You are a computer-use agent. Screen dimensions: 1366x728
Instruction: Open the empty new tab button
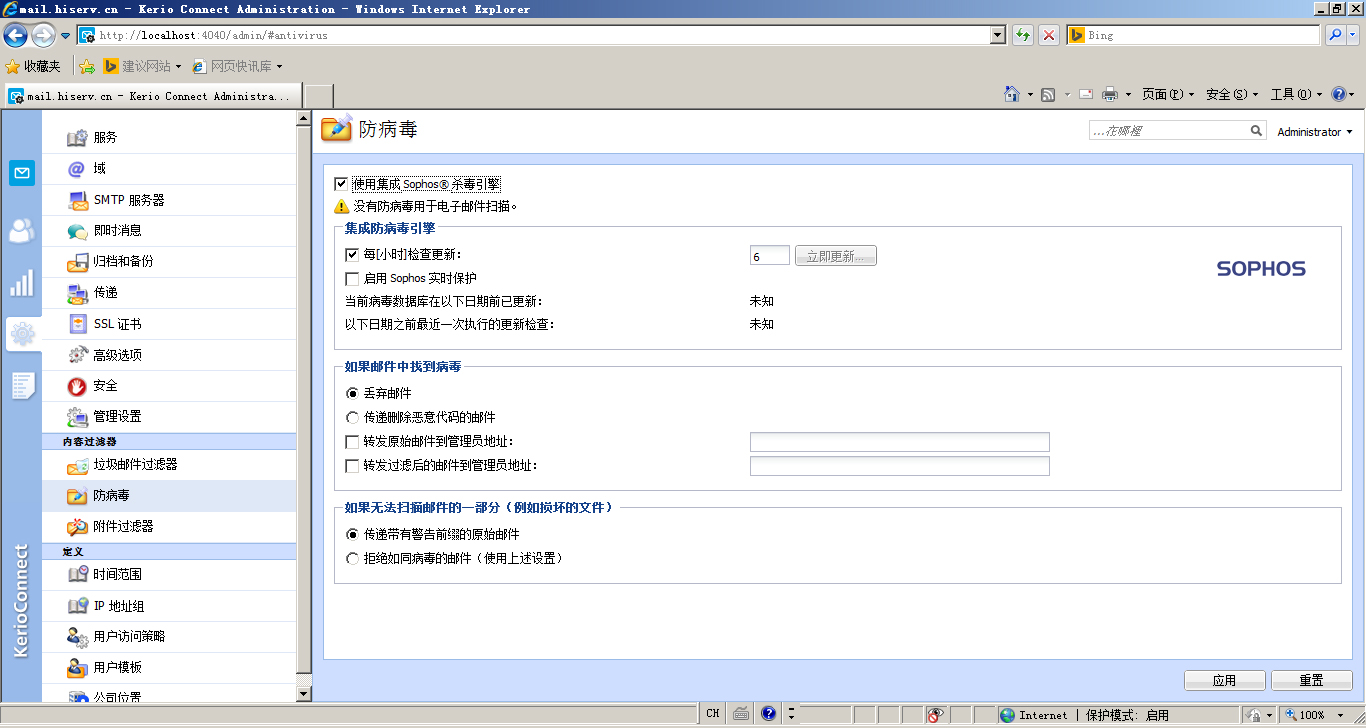coord(318,96)
